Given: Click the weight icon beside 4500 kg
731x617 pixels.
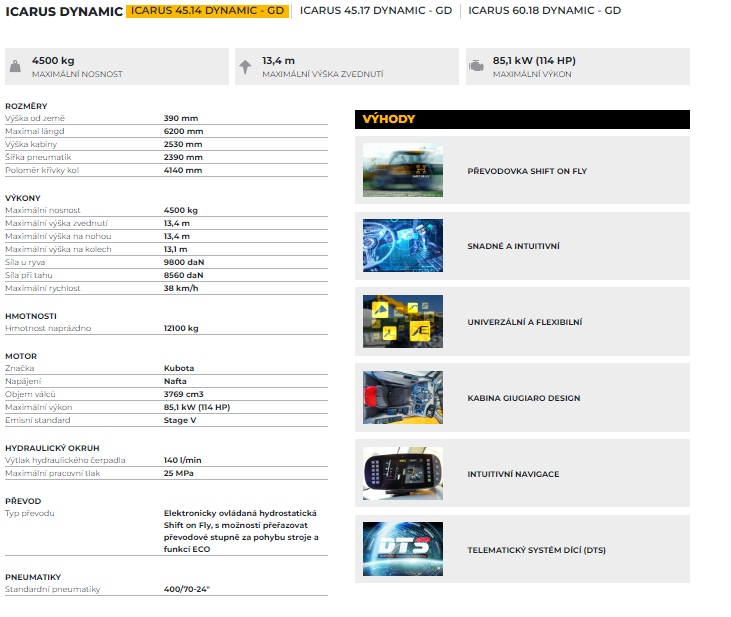Looking at the screenshot, I should tap(15, 66).
